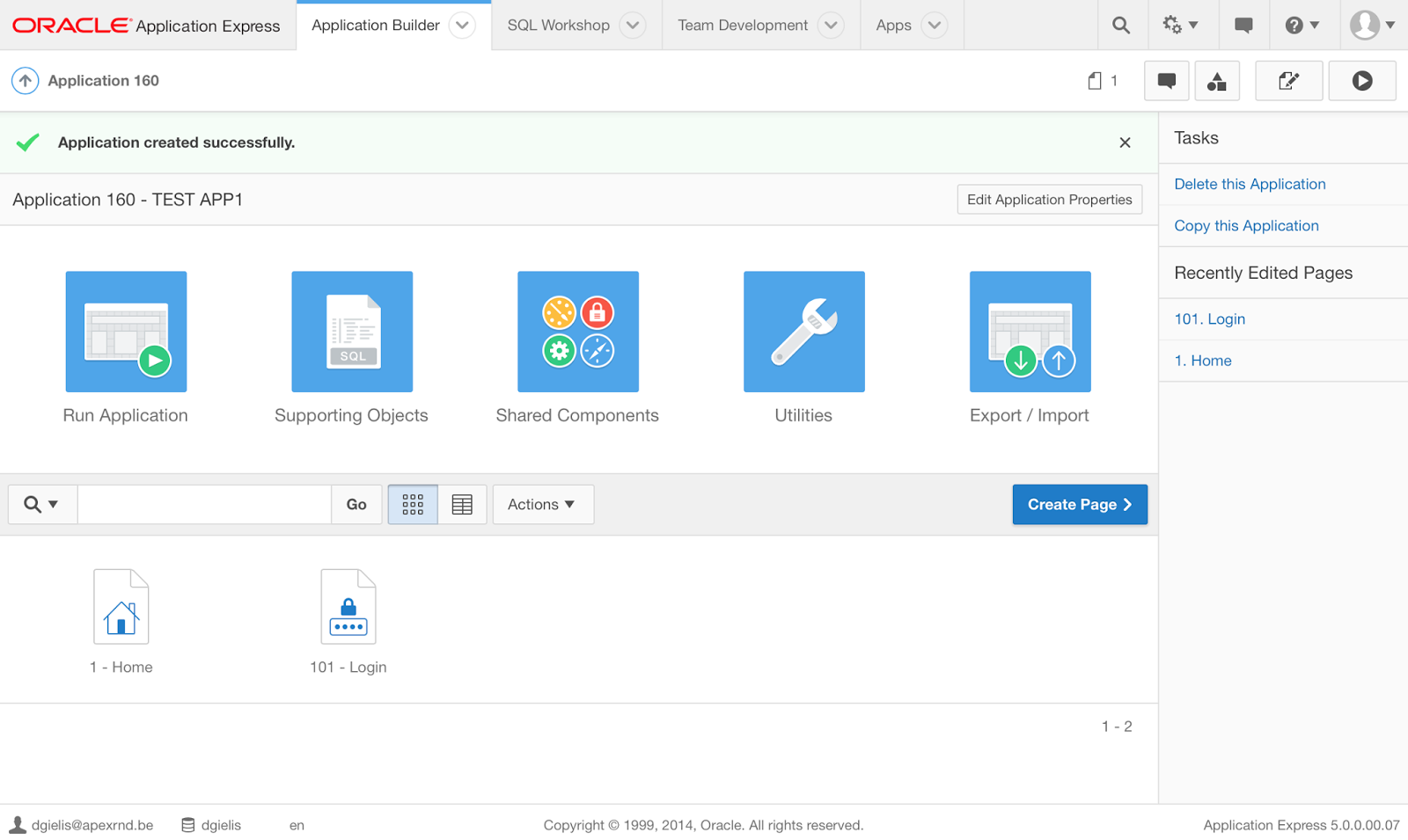Click the Utilities label
This screenshot has width=1408, height=840.
(x=803, y=415)
